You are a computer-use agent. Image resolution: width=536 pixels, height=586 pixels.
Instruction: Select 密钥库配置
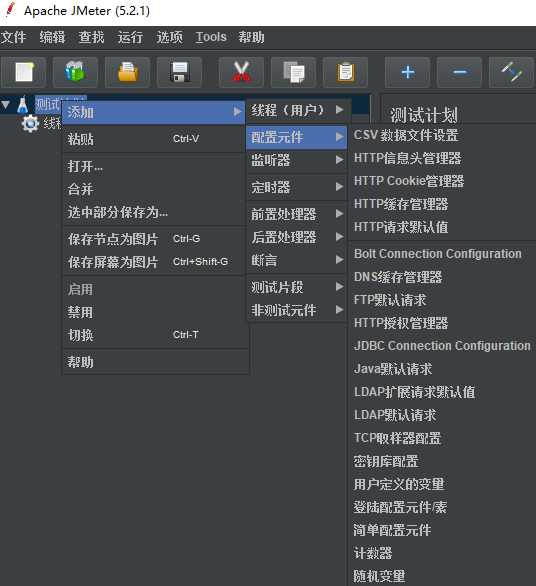click(x=386, y=461)
